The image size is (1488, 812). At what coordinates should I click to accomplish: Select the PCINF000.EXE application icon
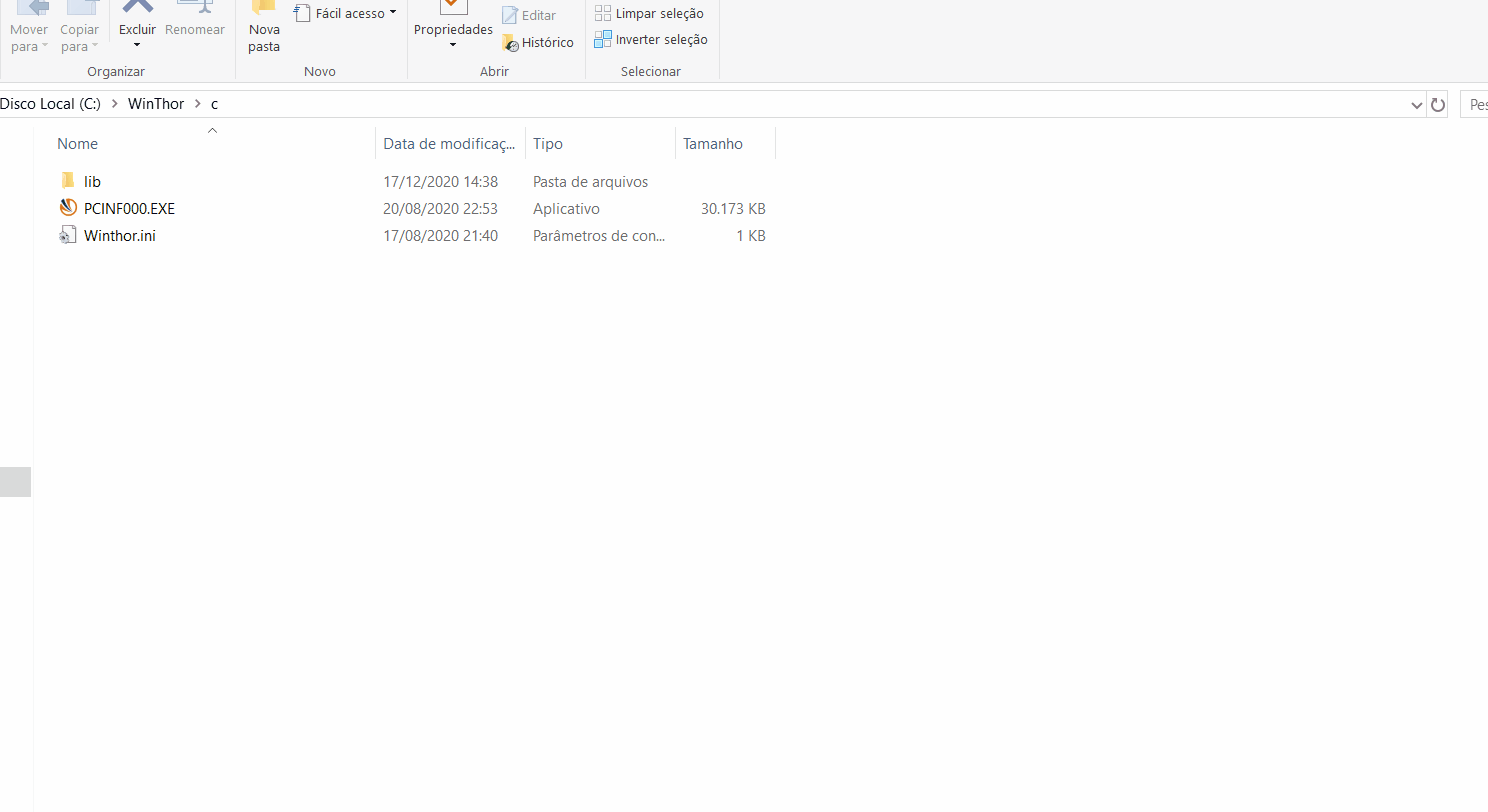[68, 208]
